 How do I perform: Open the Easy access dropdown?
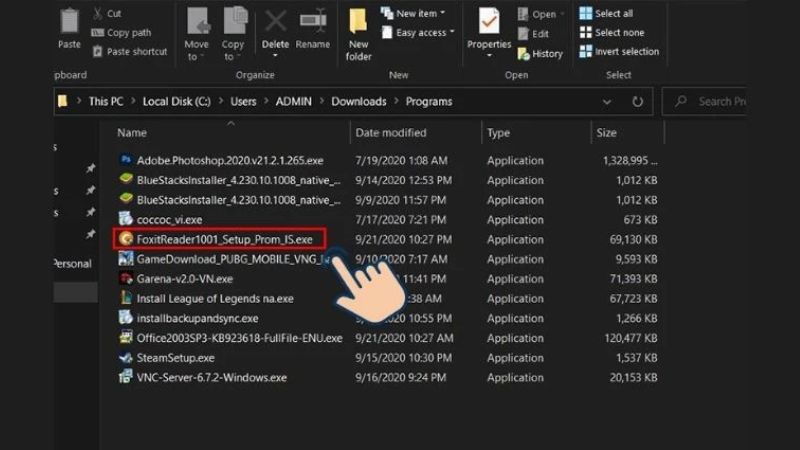coord(418,33)
